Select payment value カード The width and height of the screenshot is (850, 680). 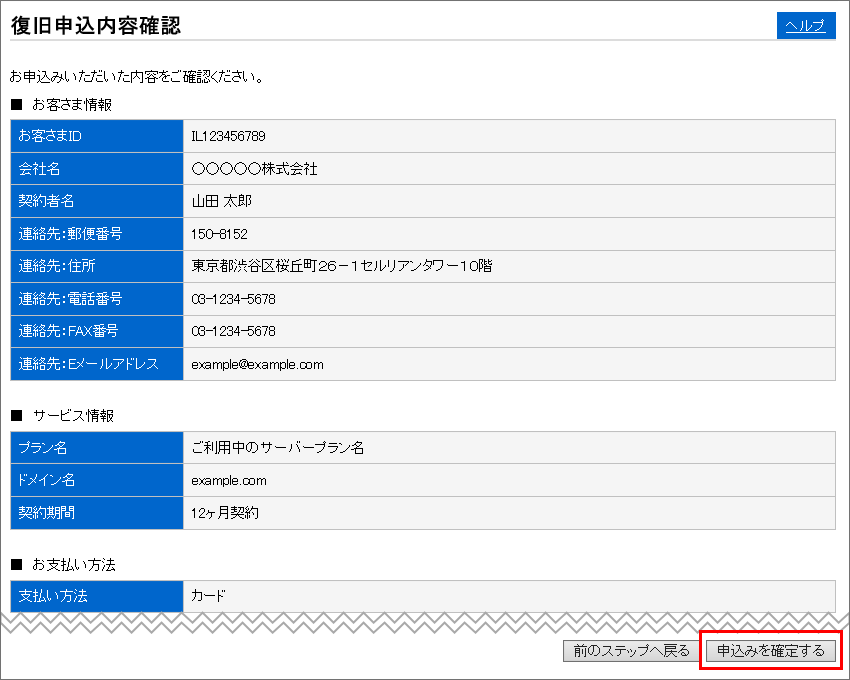(x=208, y=596)
